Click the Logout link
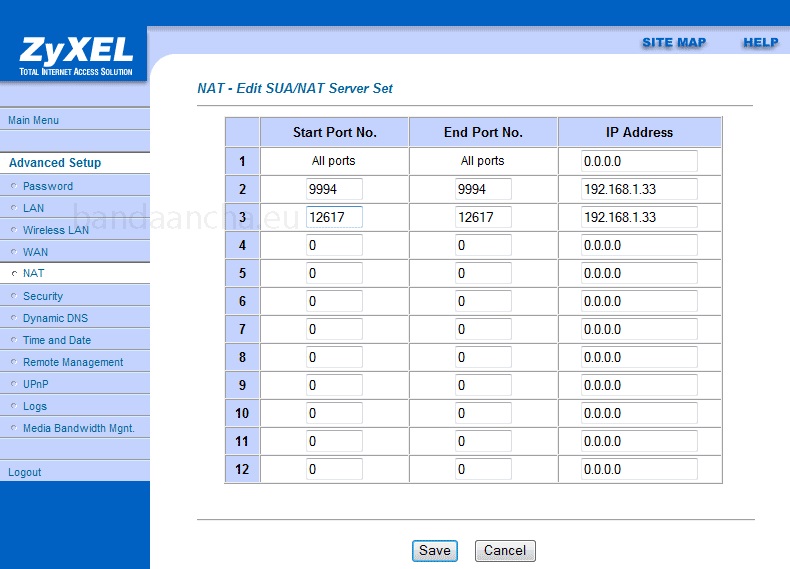This screenshot has height=569, width=790. coord(25,472)
